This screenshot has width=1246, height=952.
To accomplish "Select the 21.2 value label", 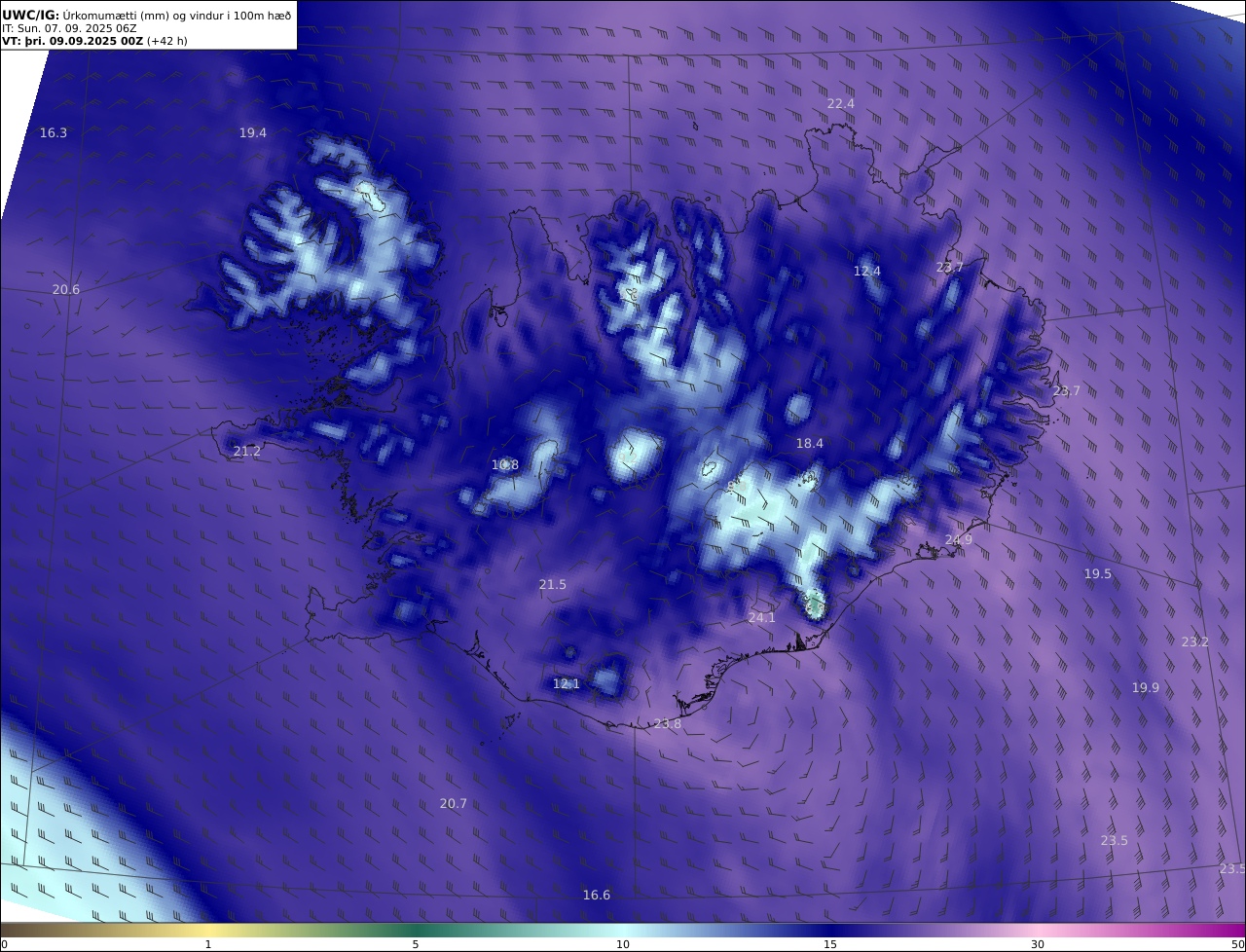I will coord(247,452).
